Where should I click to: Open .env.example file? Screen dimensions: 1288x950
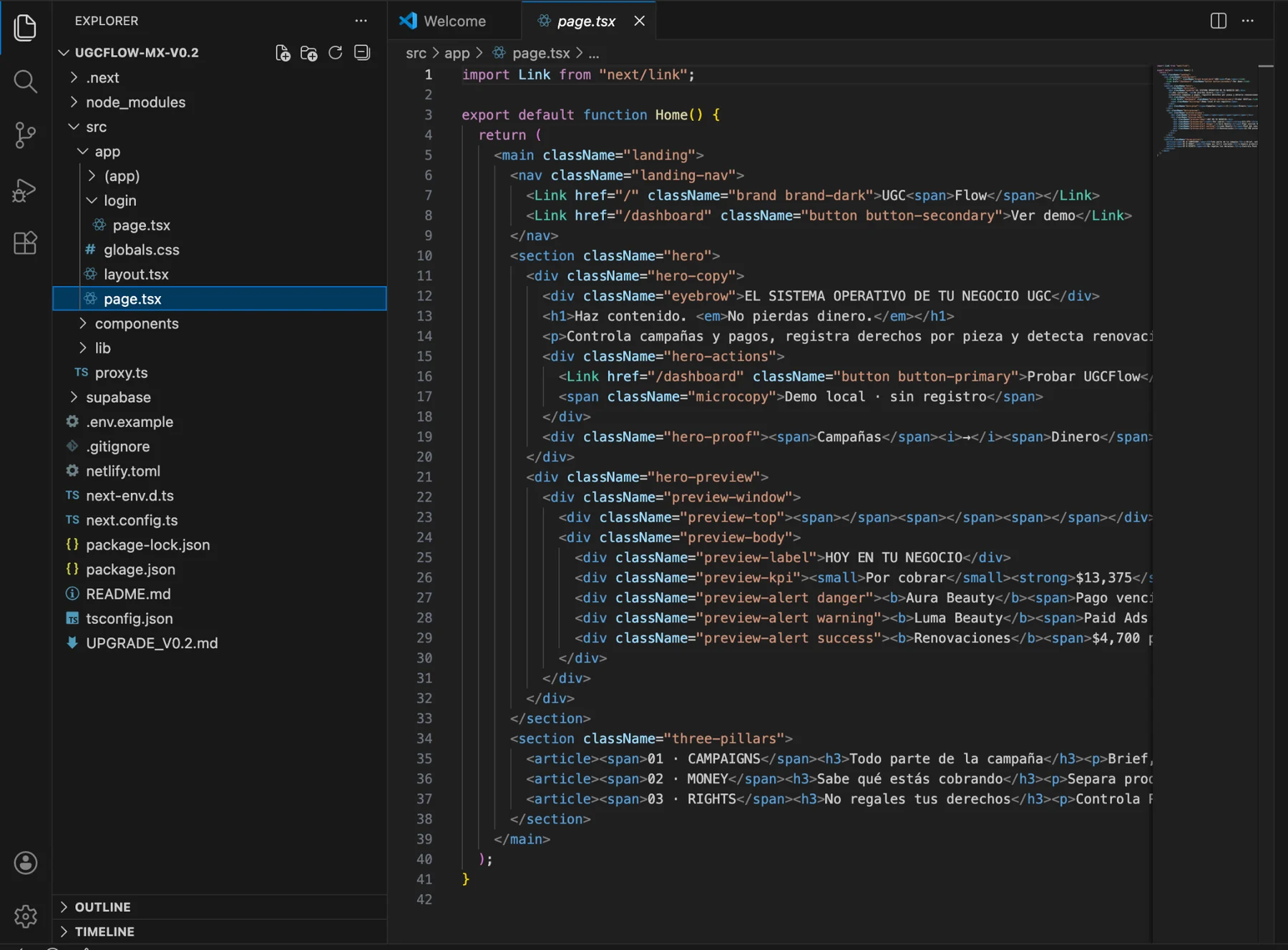[220, 422]
